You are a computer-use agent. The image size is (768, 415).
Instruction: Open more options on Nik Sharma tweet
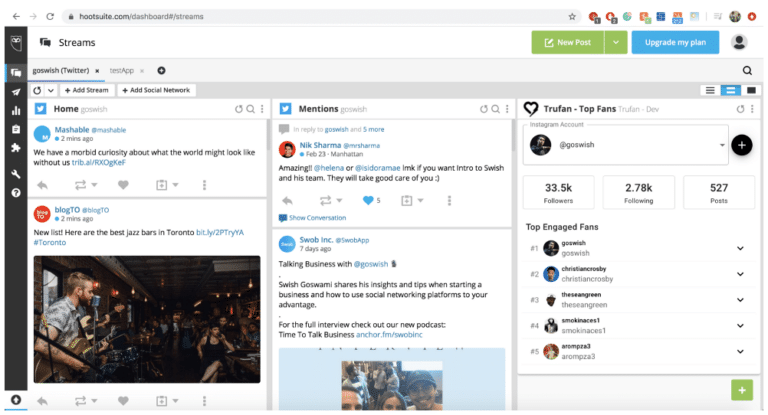click(449, 200)
